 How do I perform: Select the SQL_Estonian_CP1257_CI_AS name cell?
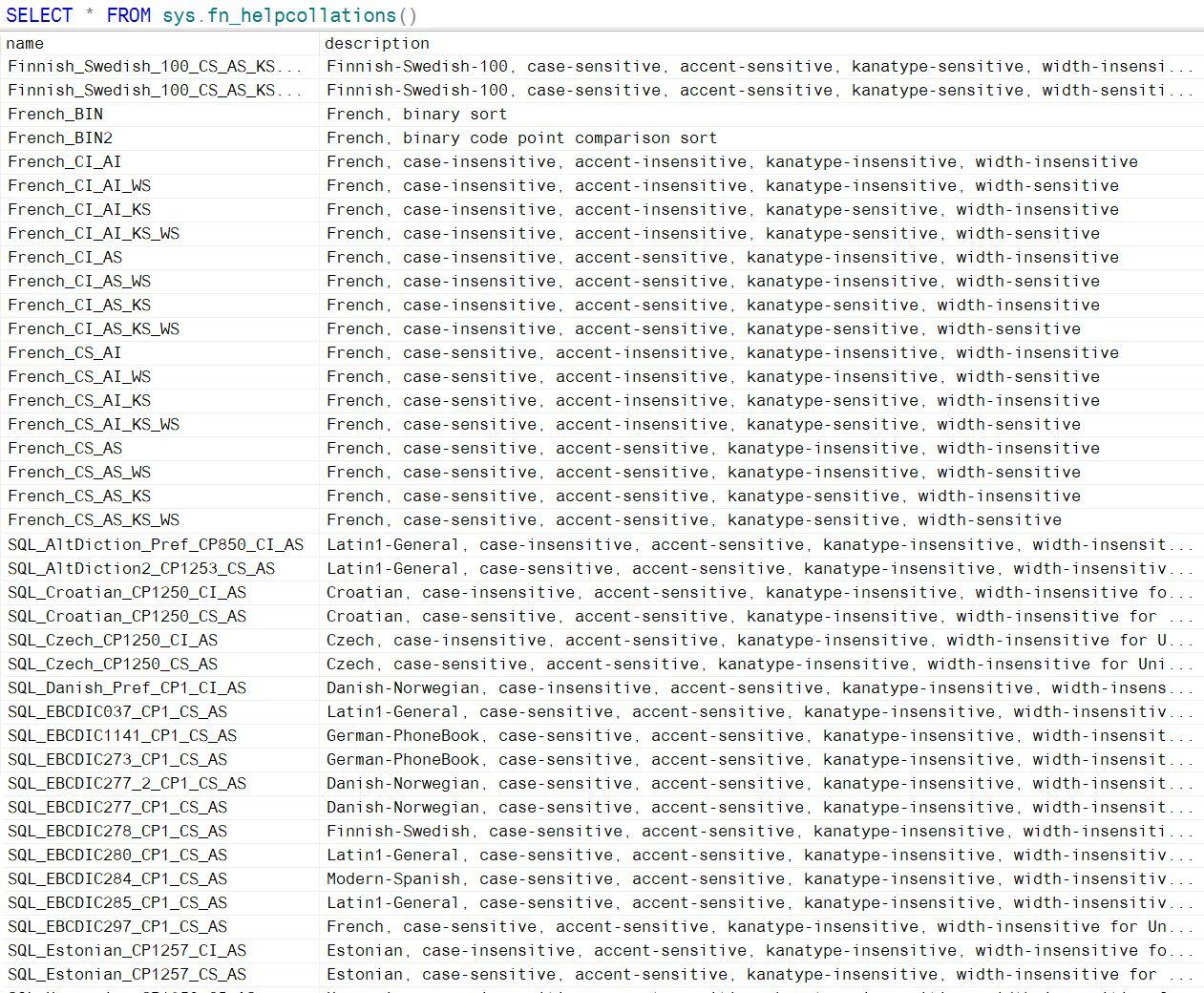[127, 950]
